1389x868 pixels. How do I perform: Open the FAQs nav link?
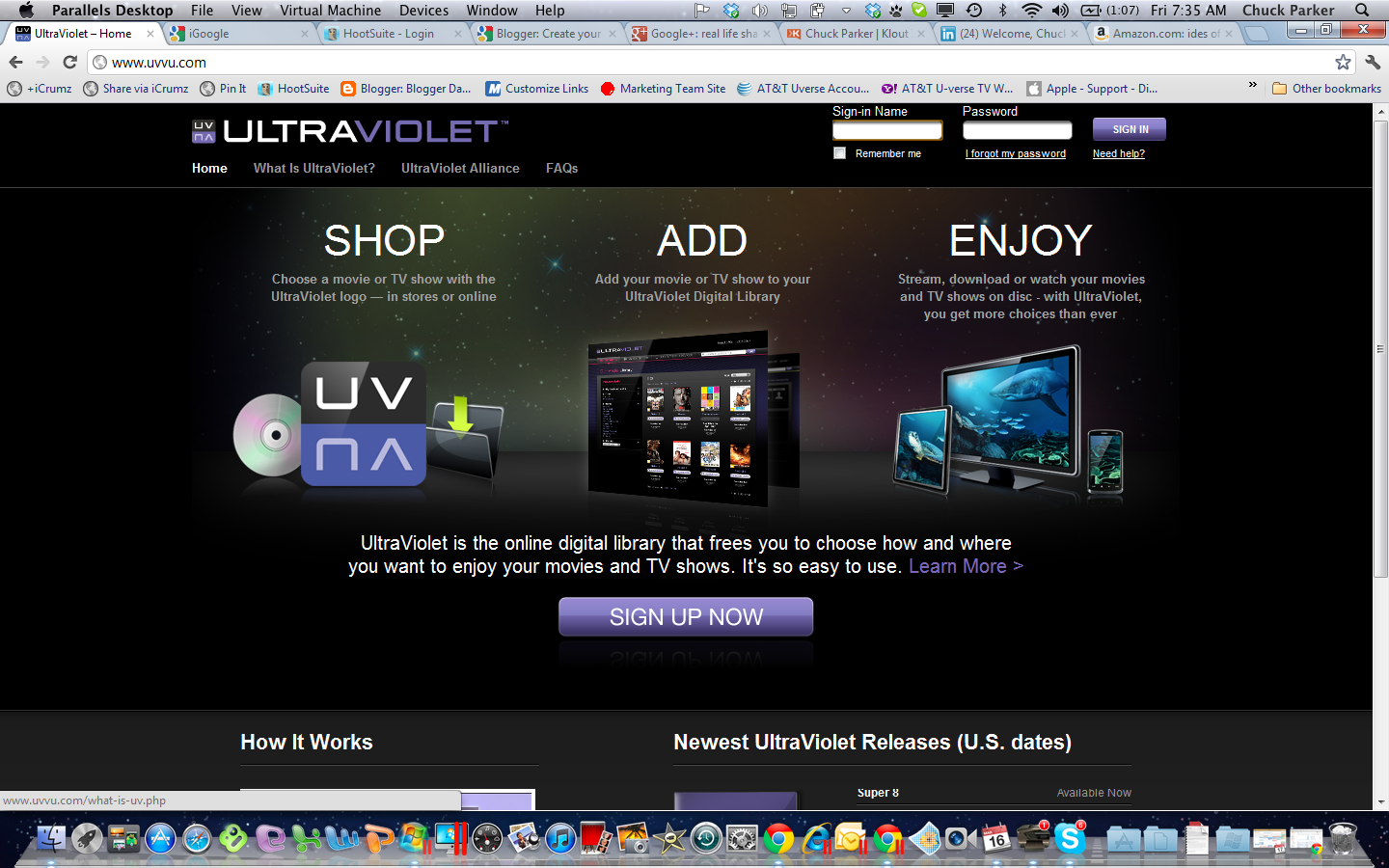(x=561, y=168)
